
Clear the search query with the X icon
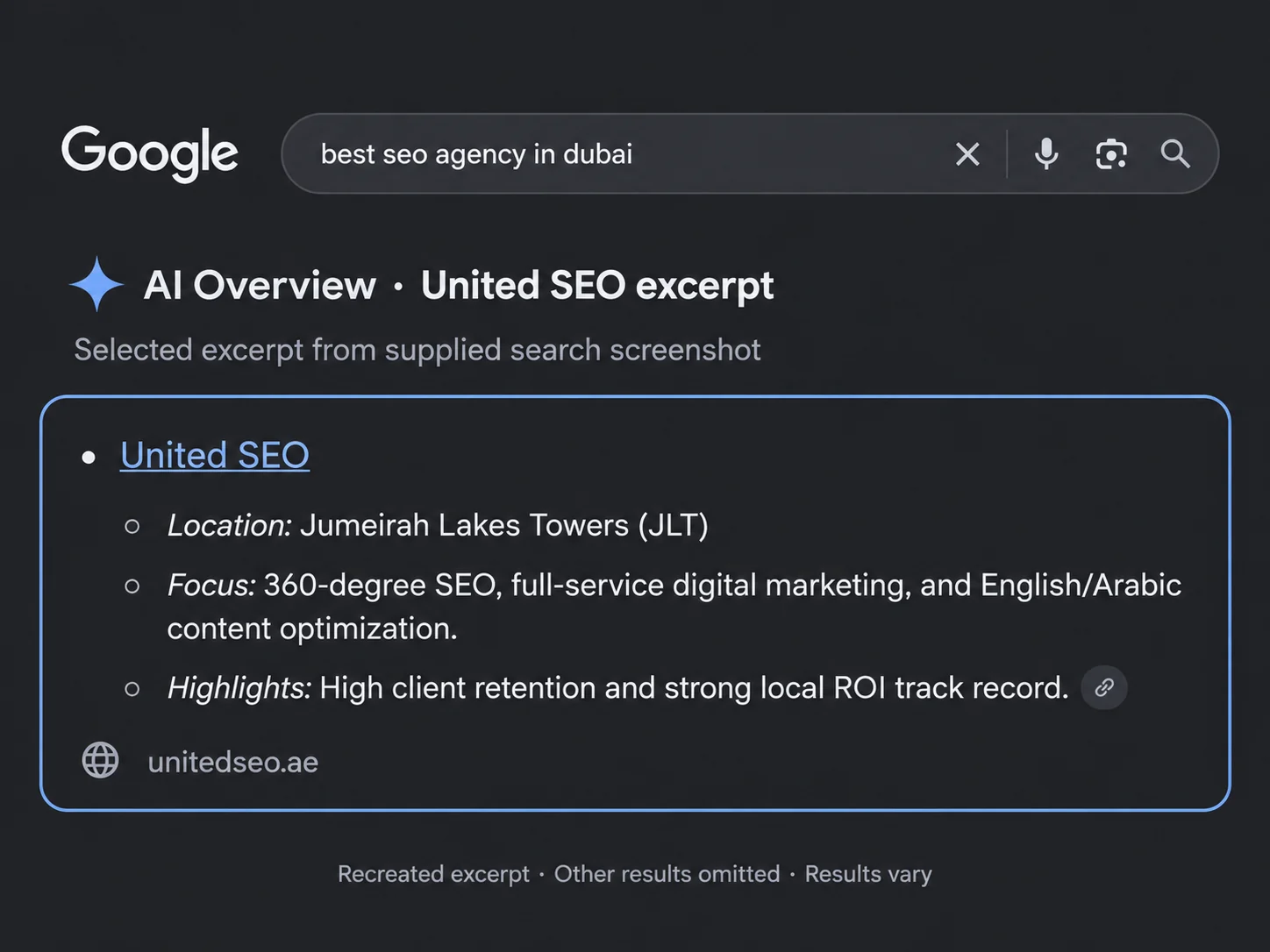click(x=967, y=154)
